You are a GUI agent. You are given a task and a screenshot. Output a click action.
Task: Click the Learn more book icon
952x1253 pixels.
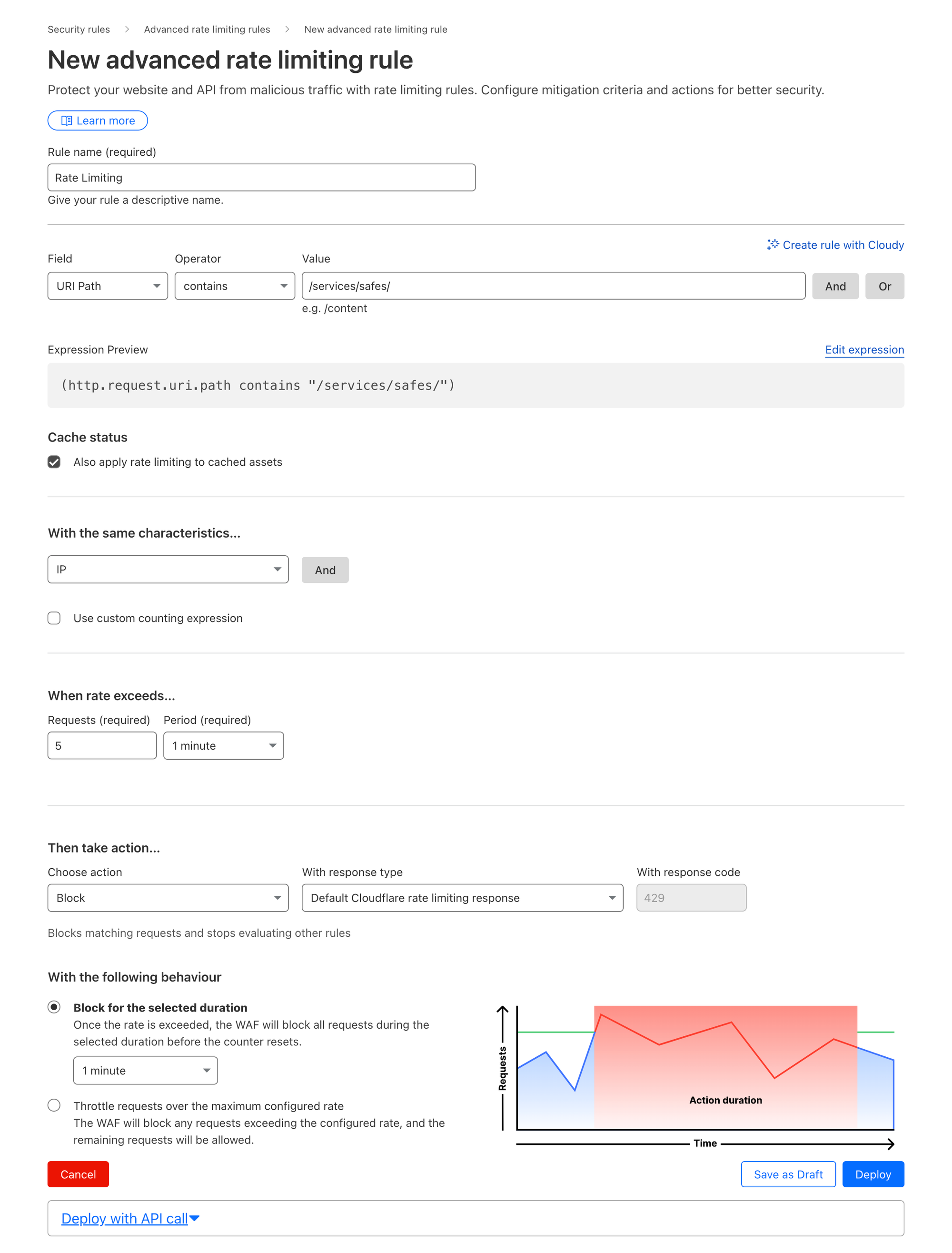click(66, 121)
